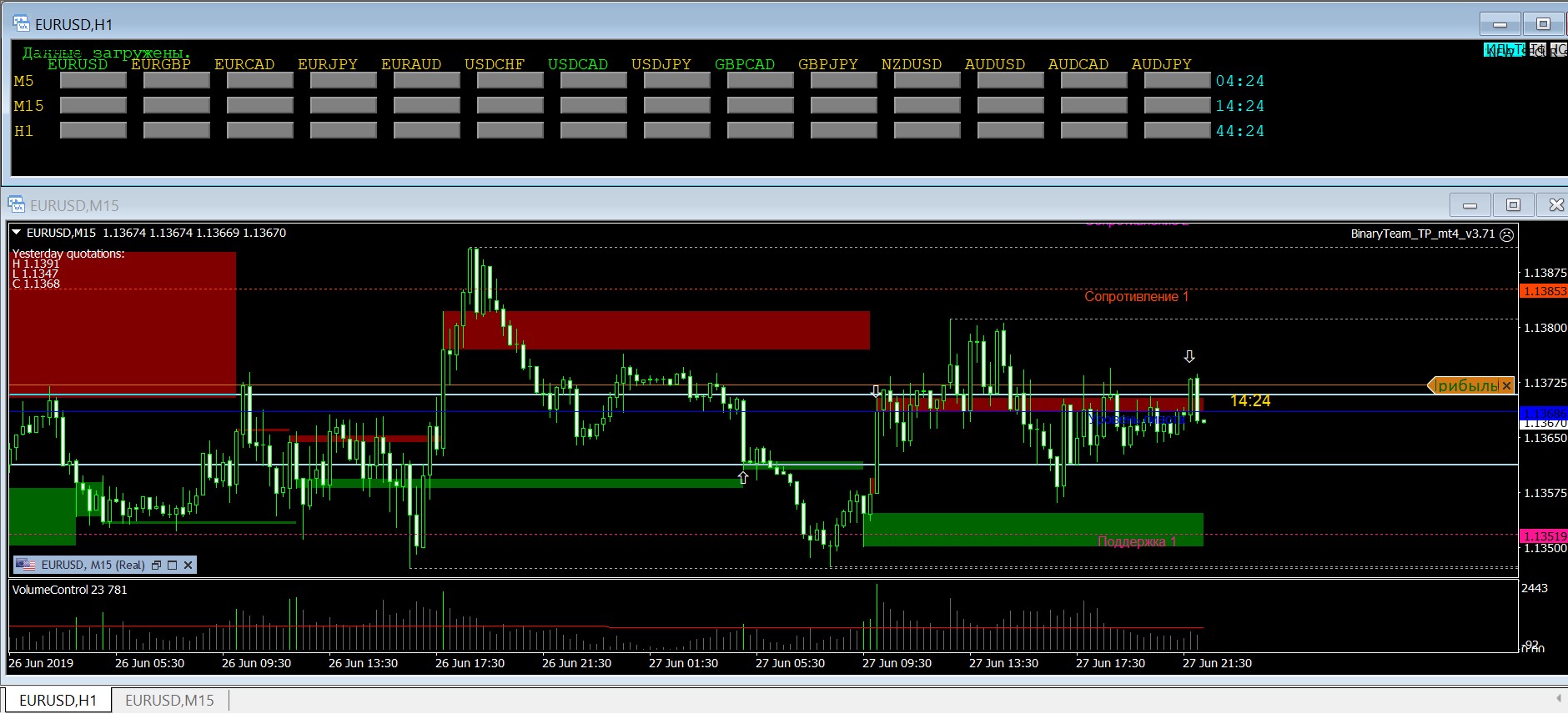
Task: Toggle the USDCAD M15 signal button
Action: [593, 106]
